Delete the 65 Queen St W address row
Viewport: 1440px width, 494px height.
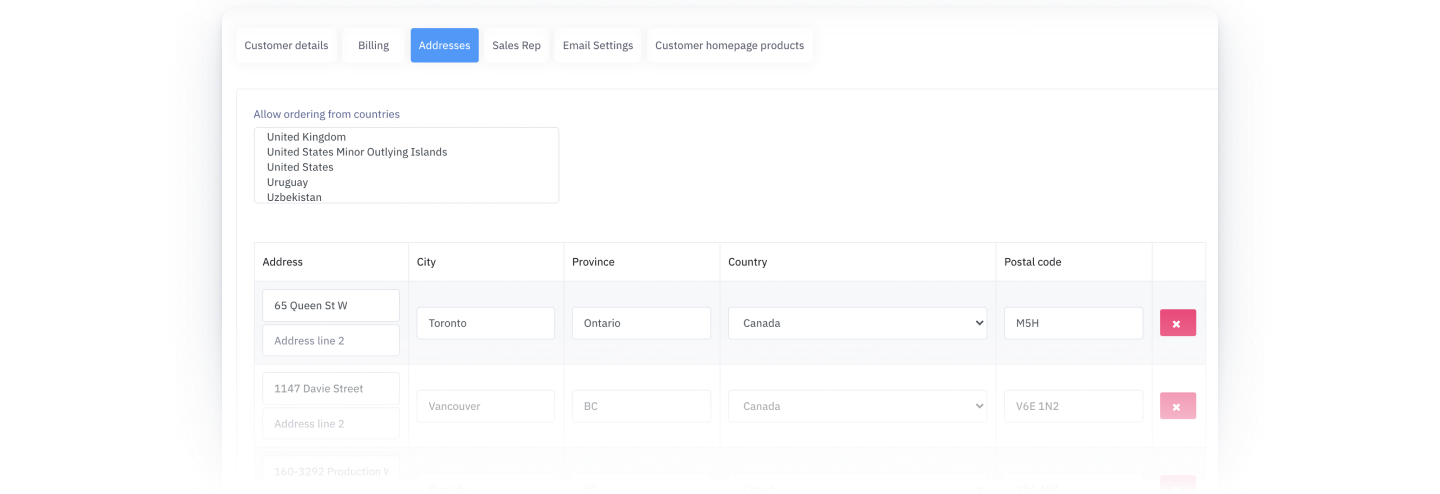click(1177, 323)
